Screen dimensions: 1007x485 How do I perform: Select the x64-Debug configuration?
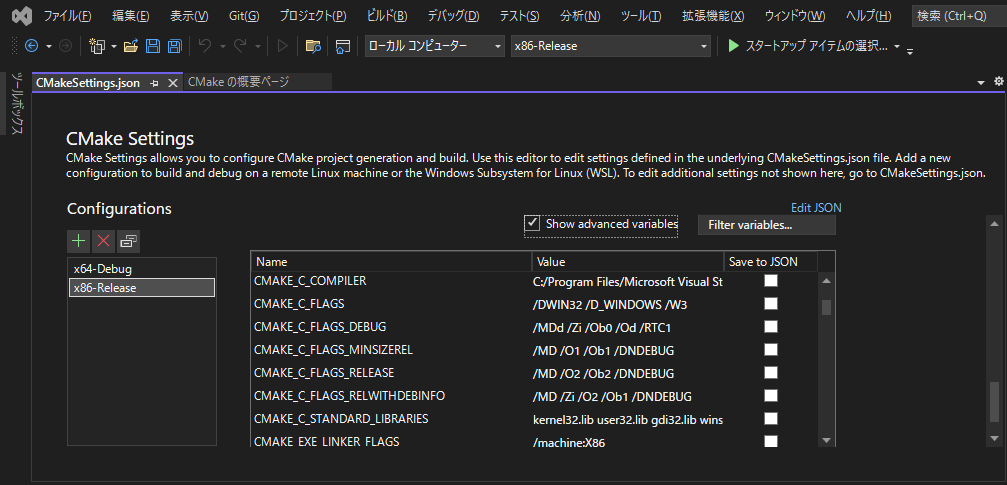(142, 269)
